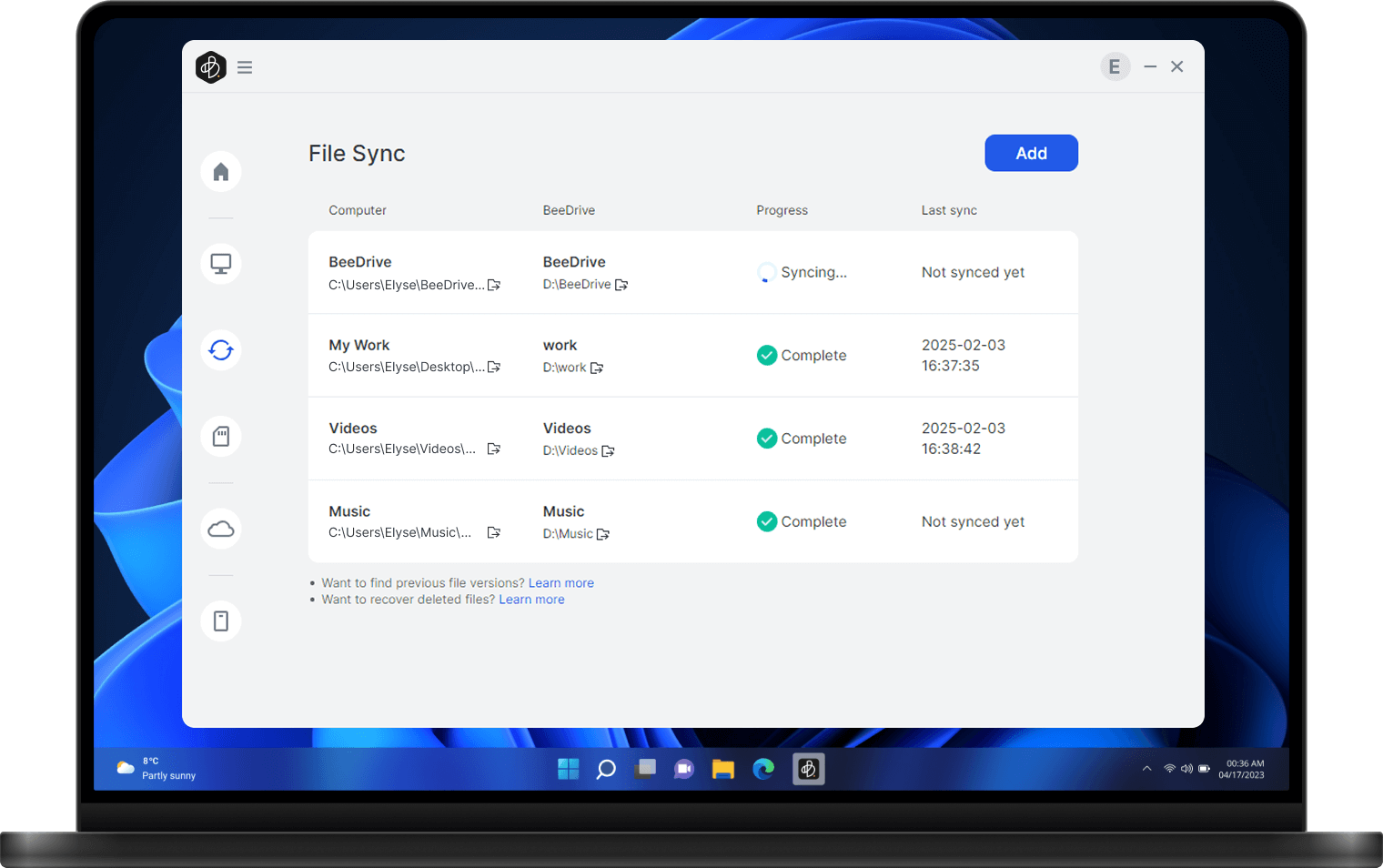Open the account menu via the E avatar

[x=1115, y=66]
